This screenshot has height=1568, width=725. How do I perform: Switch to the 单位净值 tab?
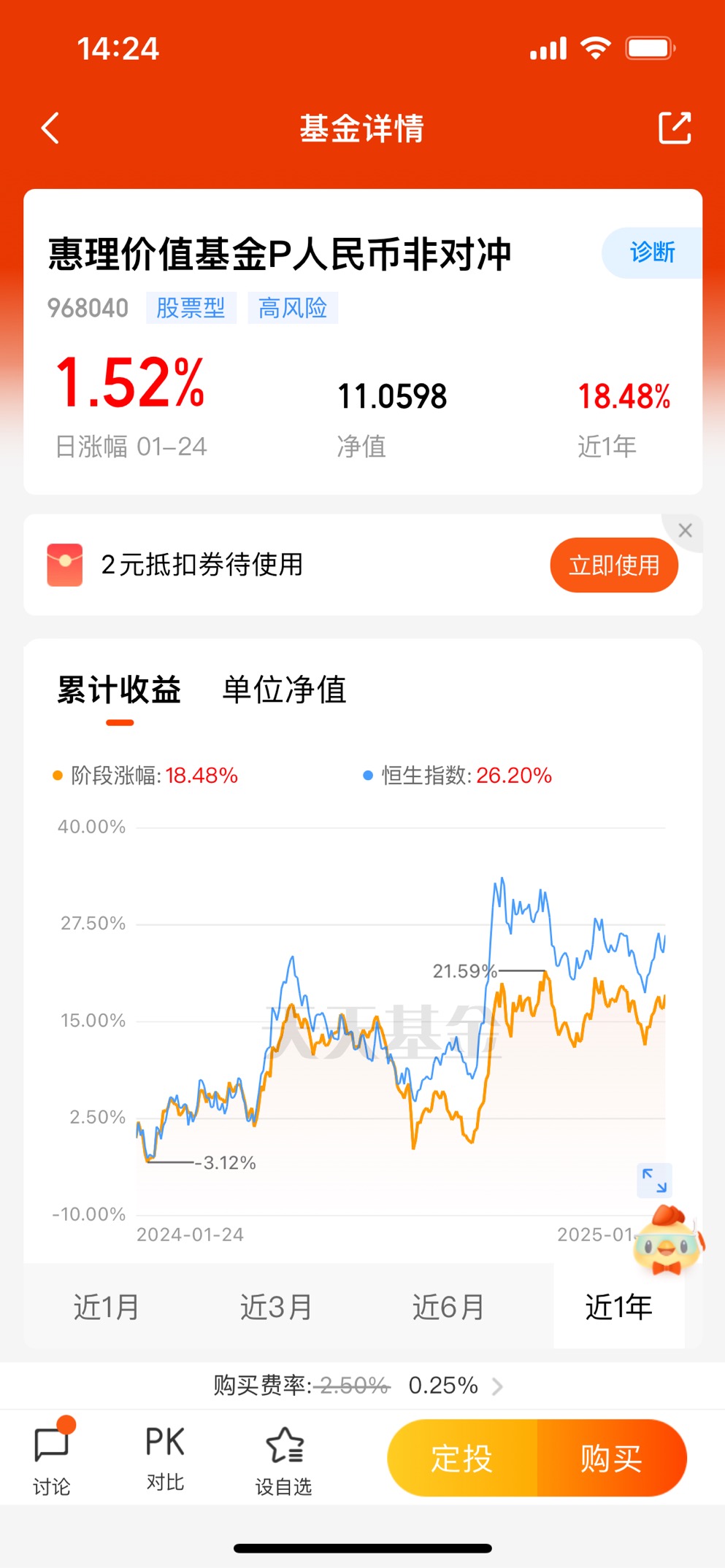(x=284, y=690)
